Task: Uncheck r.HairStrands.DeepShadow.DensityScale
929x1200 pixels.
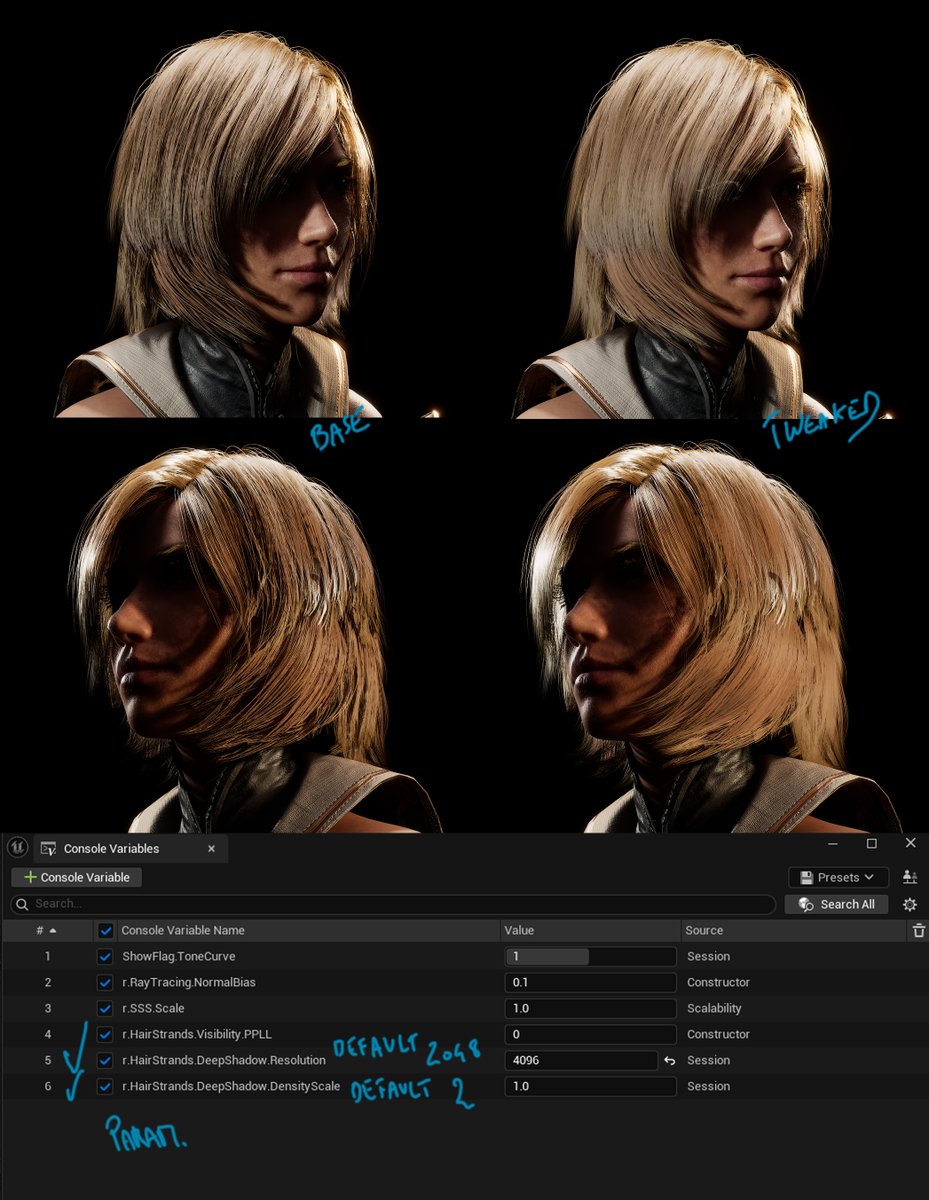Action: (105, 1086)
